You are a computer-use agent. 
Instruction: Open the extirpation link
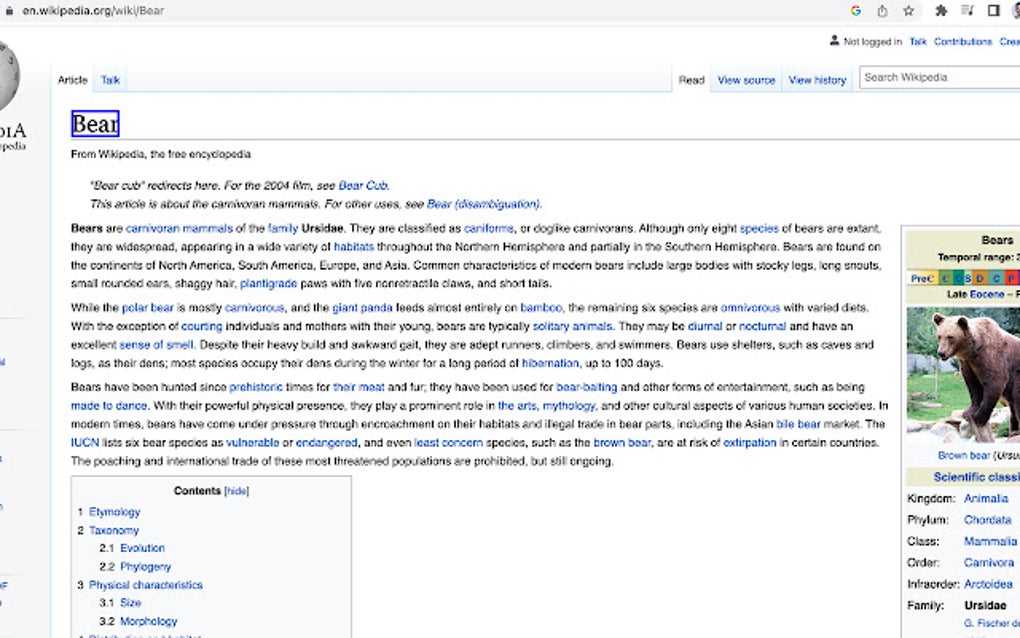coord(749,442)
